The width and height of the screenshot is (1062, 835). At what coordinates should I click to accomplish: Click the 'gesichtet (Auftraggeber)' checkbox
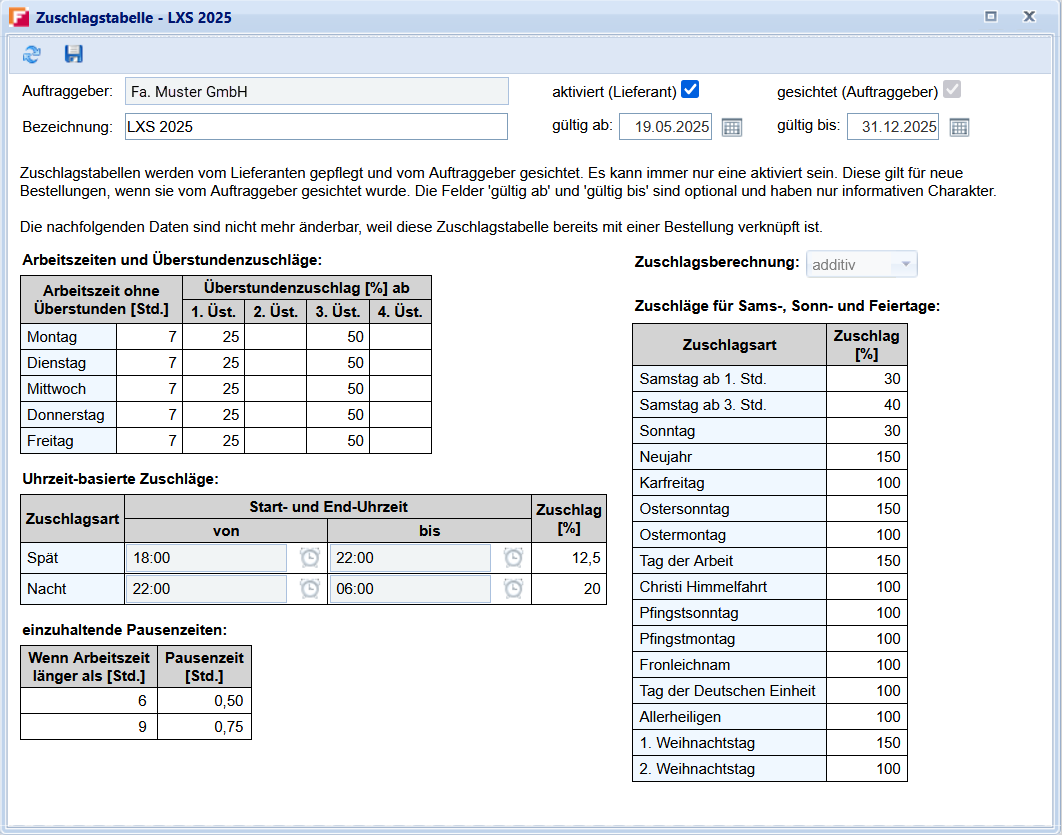(x=952, y=90)
